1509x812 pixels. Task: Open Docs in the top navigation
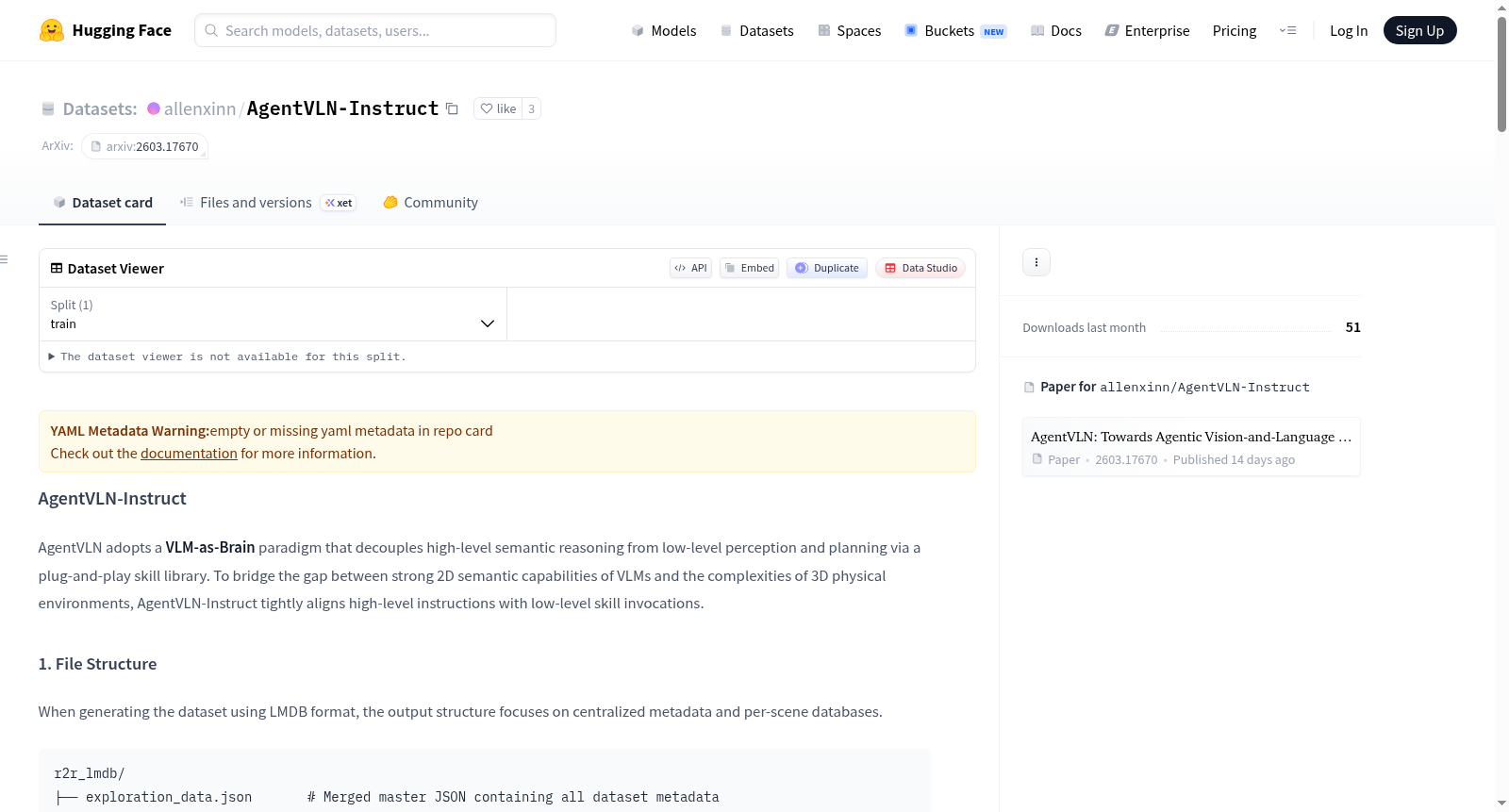pos(1056,30)
